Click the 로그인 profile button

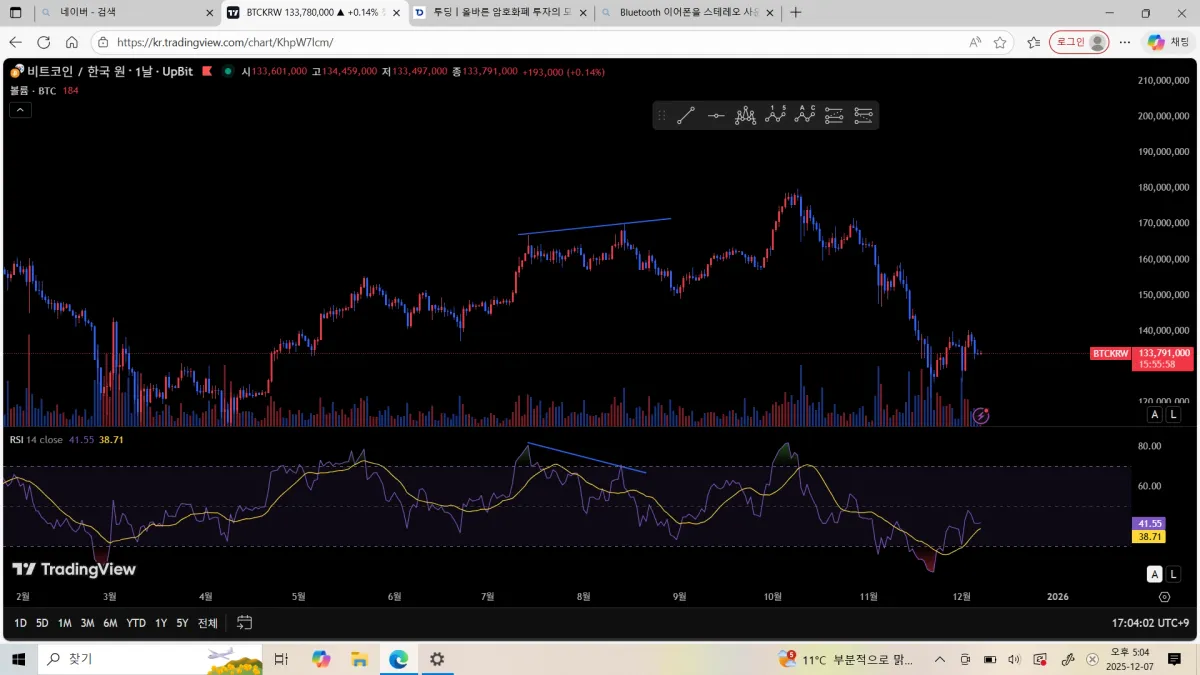[1079, 42]
